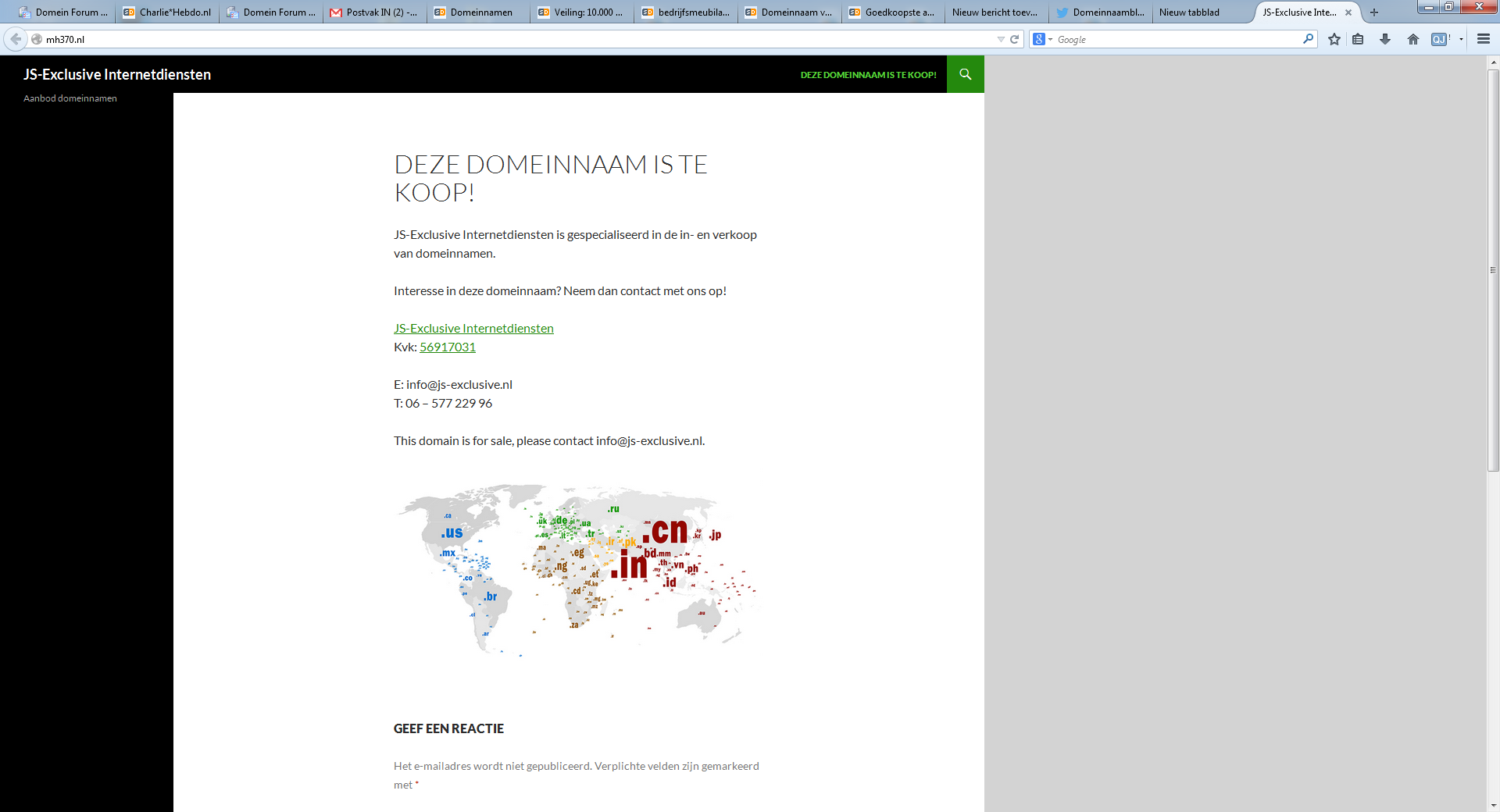Image resolution: width=1500 pixels, height=812 pixels.
Task: Click the scrollbar down arrow
Action: (1493, 805)
